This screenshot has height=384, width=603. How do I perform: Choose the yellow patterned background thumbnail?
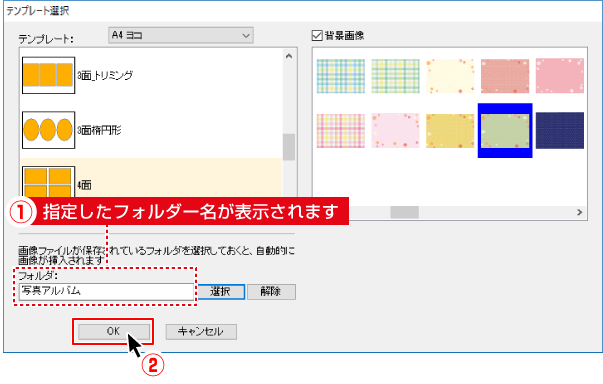tap(450, 131)
